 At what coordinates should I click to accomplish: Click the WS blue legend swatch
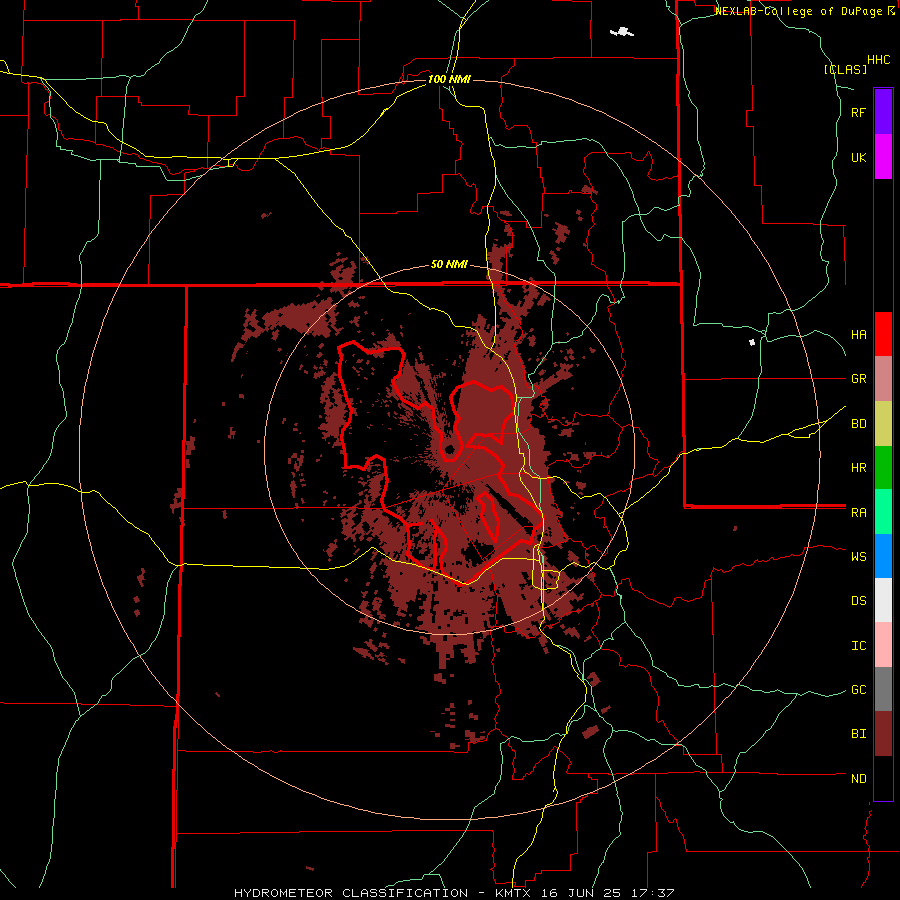[x=883, y=556]
